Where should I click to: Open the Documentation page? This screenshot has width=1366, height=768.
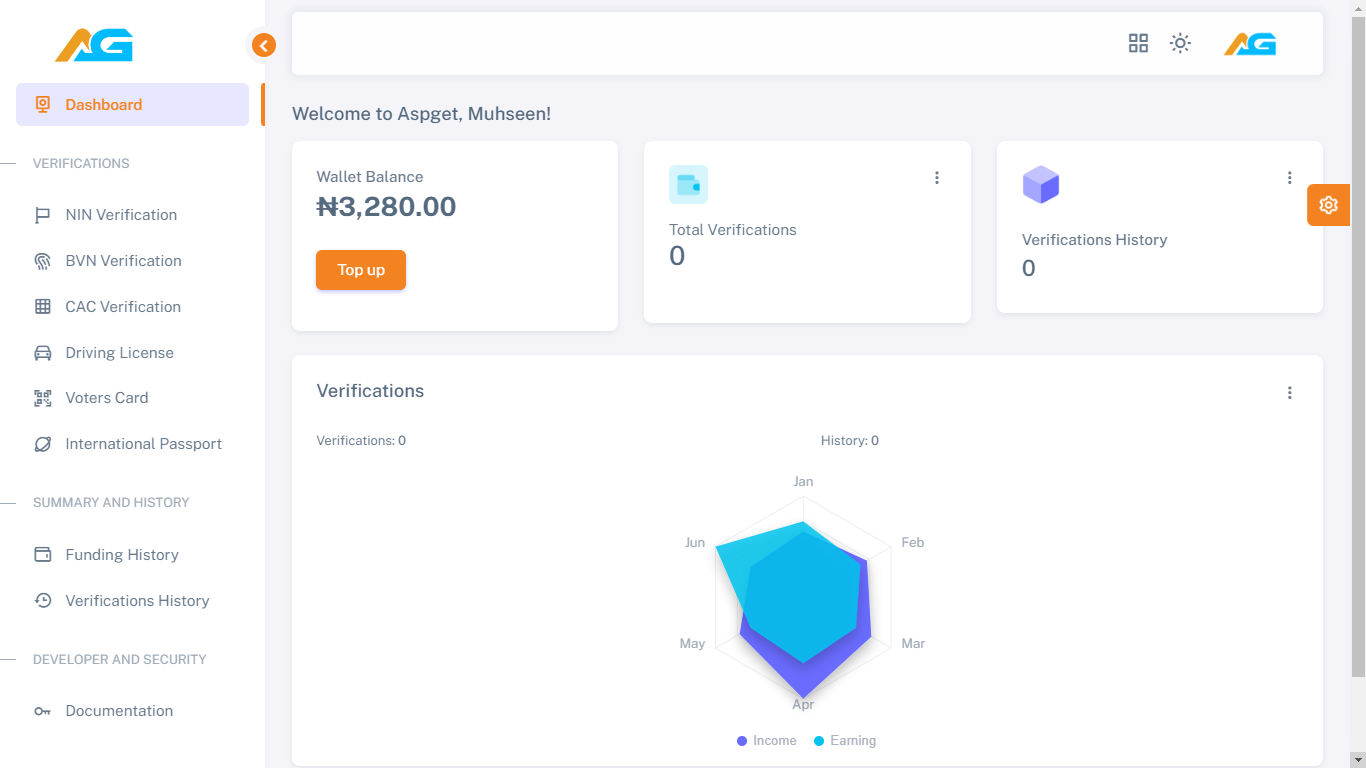[x=119, y=710]
